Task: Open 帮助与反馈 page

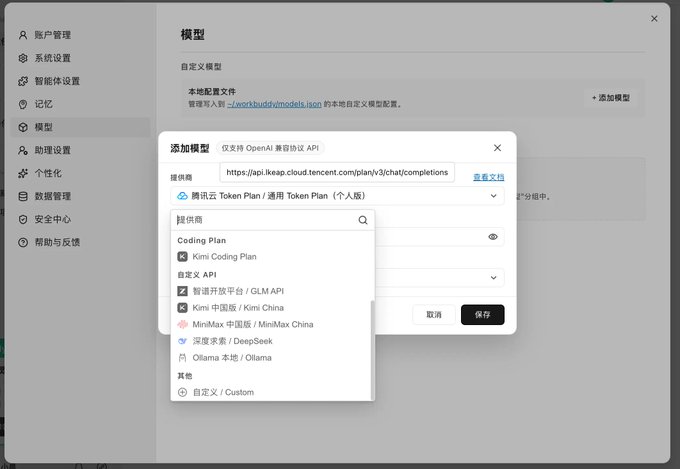Action: (80, 242)
